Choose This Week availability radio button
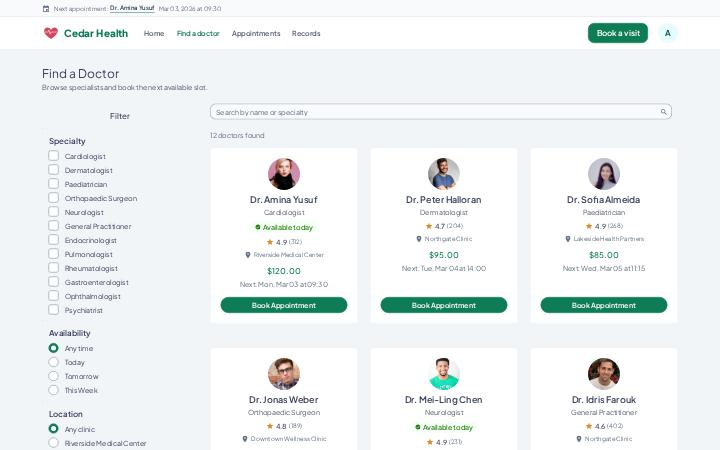Viewport: 720px width, 450px height. 54,390
